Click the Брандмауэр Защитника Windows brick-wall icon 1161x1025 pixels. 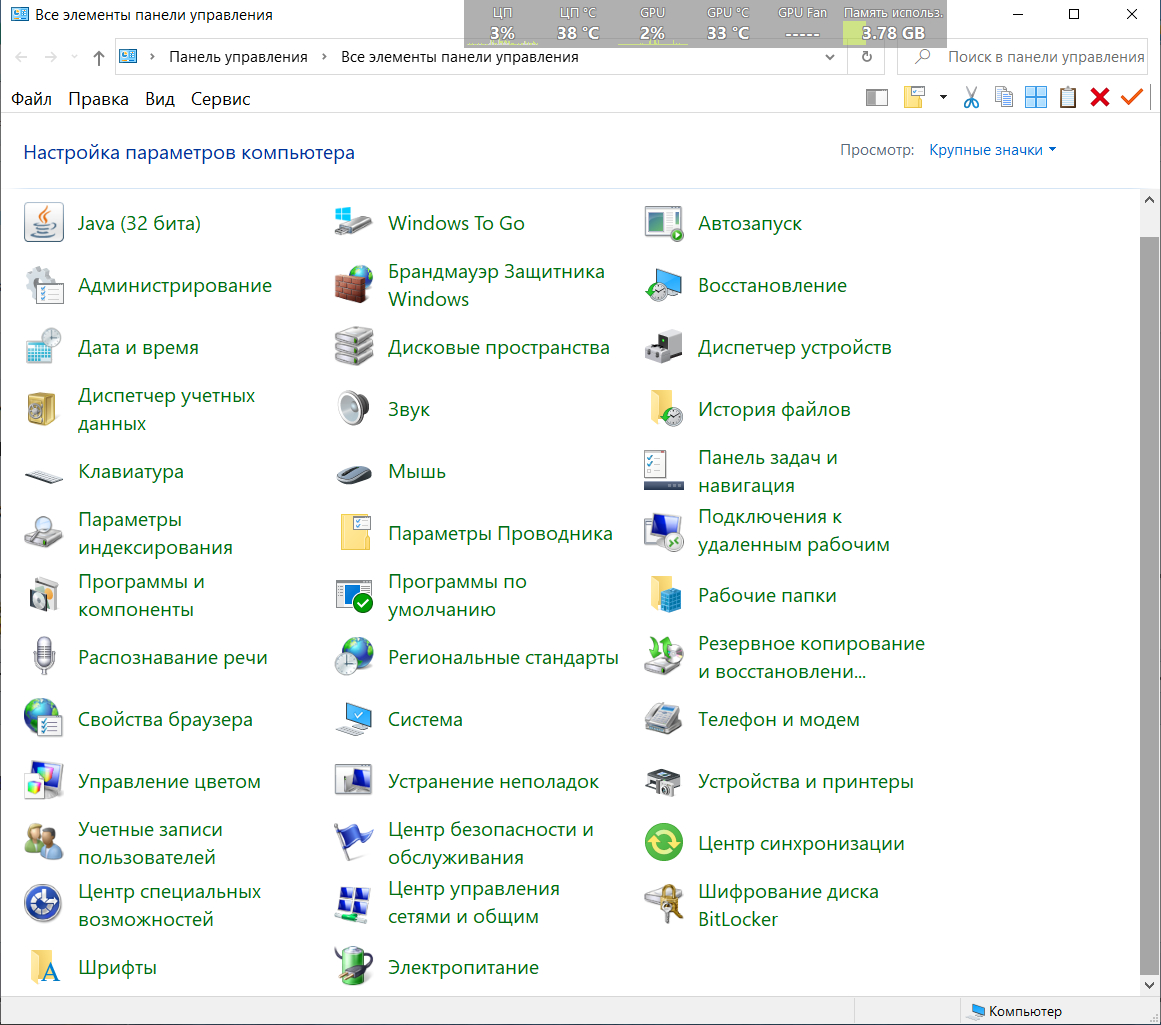pos(354,285)
